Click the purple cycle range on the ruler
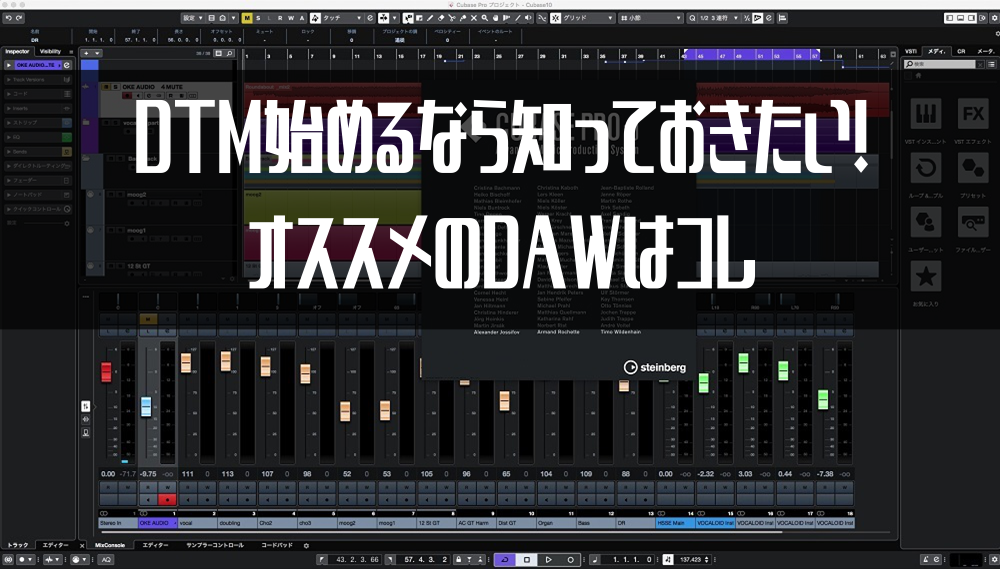The height and width of the screenshot is (570, 1001). (751, 55)
